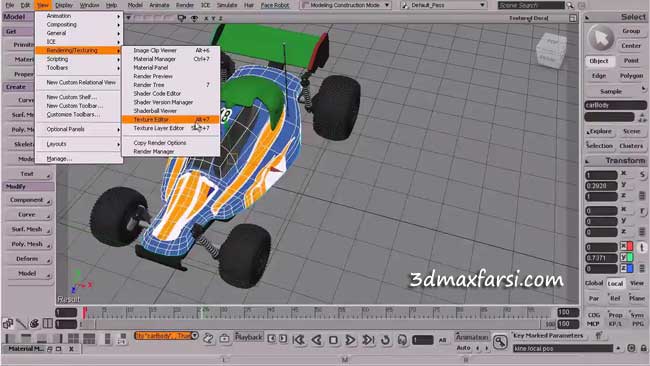The width and height of the screenshot is (650, 366).
Task: Play the animation backward
Action: [317, 340]
